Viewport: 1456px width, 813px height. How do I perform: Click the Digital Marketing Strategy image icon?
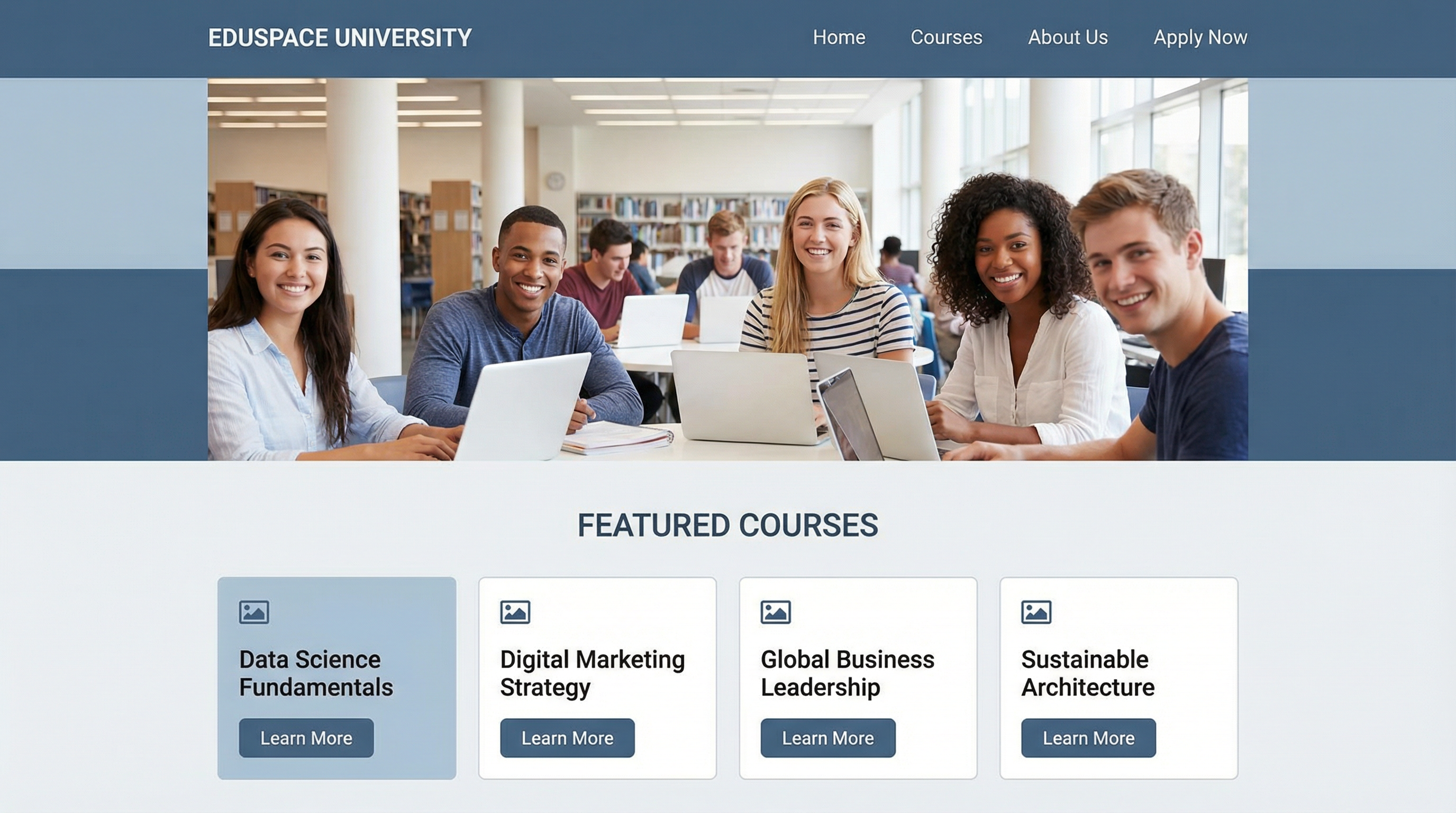[x=515, y=612]
